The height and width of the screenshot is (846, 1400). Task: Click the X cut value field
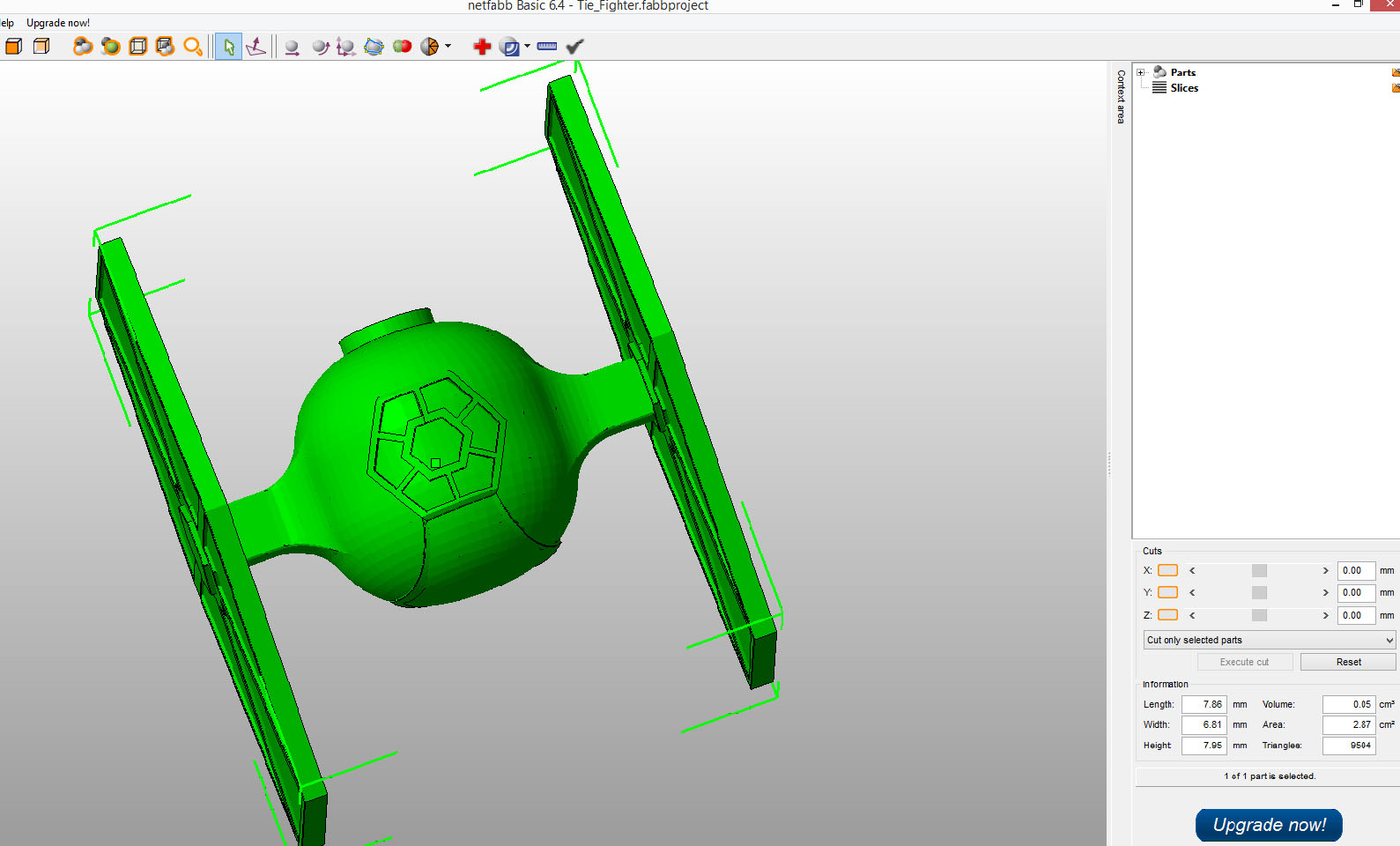1356,570
